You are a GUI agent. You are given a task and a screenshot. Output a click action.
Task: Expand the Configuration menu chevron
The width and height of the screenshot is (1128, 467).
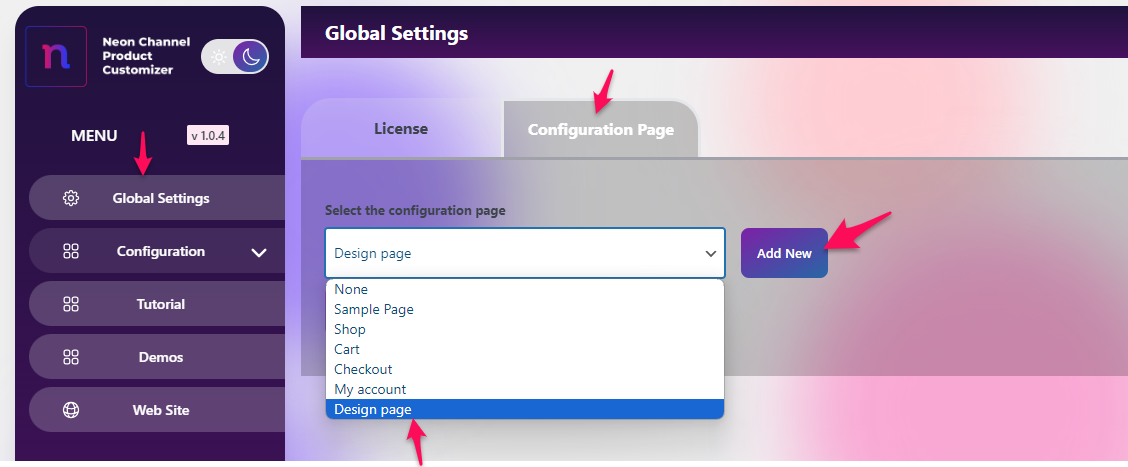259,252
